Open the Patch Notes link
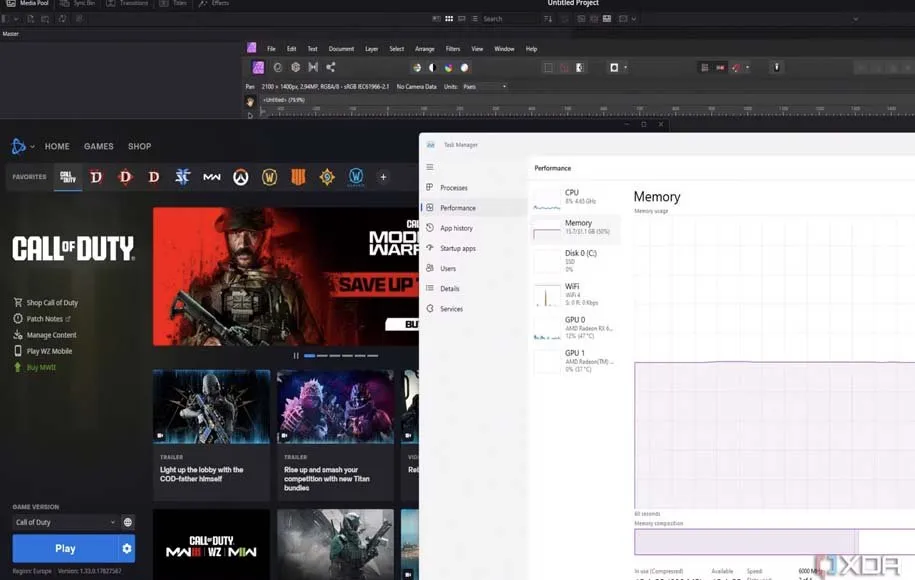The image size is (915, 580). (x=44, y=319)
